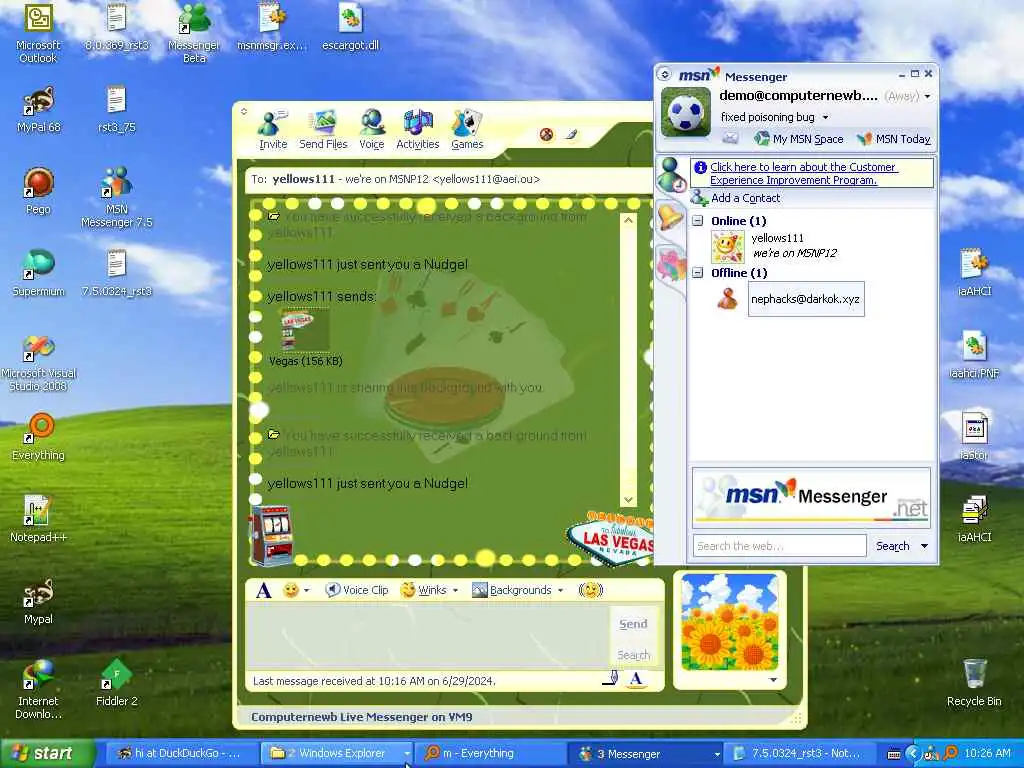Click the Search button in chat input
This screenshot has width=1024, height=768.
[633, 654]
